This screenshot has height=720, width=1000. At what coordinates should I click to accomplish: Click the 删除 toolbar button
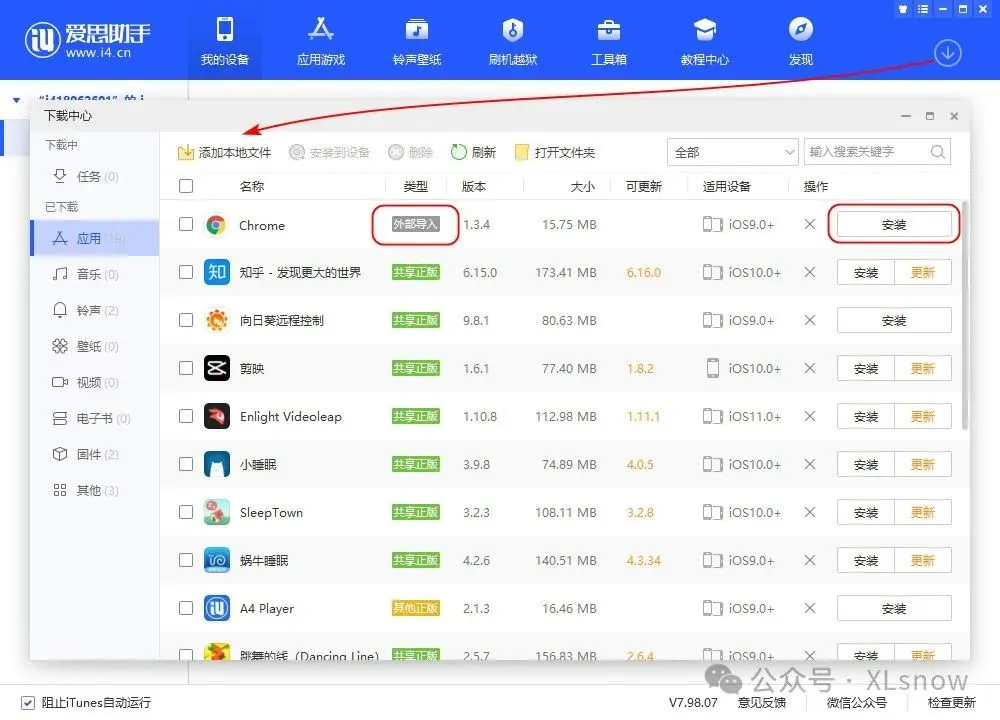pos(411,152)
